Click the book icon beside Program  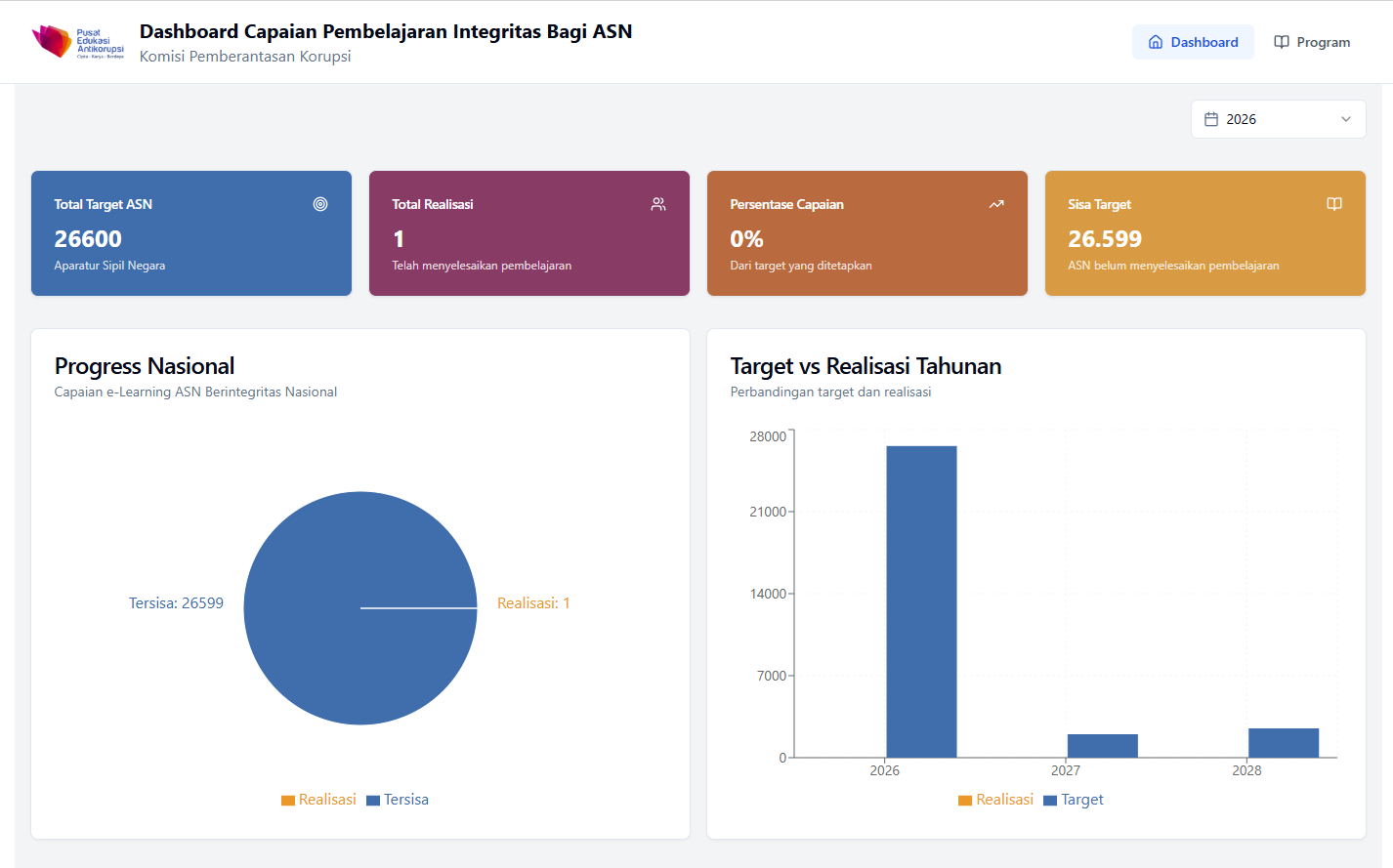click(x=1282, y=42)
